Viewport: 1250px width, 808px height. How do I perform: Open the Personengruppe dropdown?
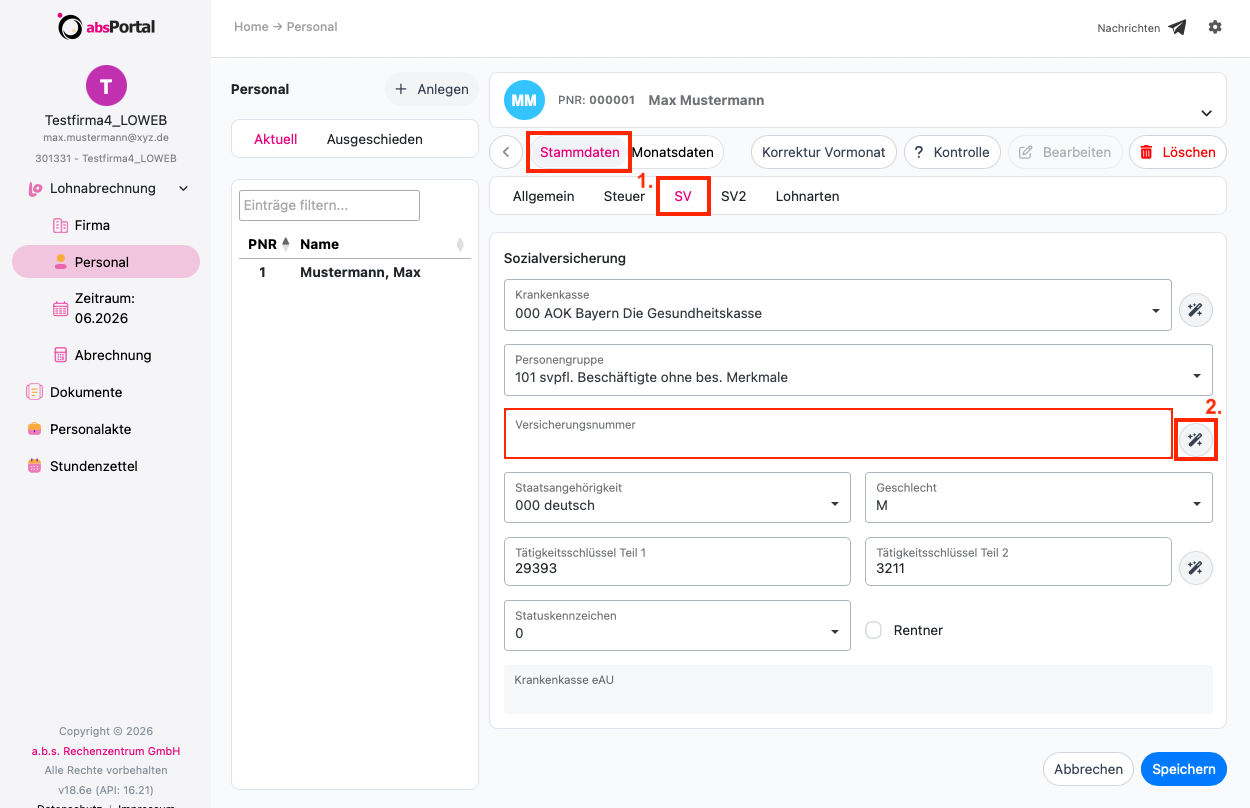pyautogui.click(x=858, y=369)
